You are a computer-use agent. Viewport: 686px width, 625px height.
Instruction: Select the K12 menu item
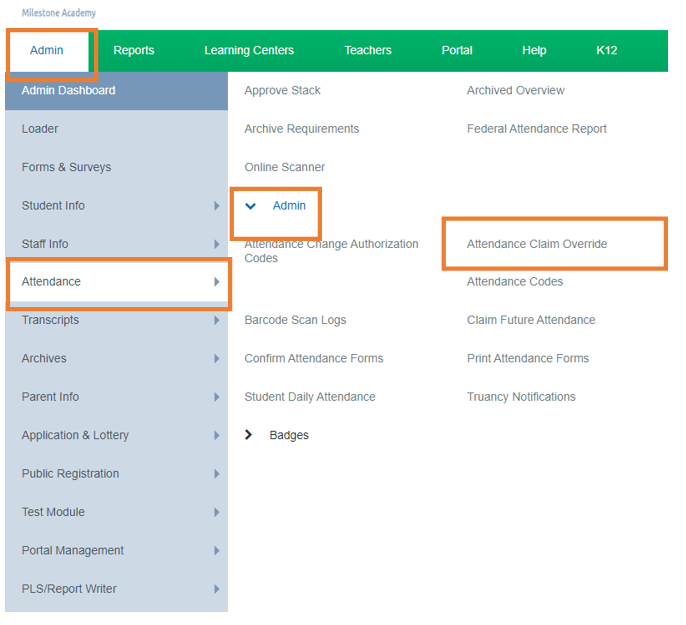click(x=606, y=51)
